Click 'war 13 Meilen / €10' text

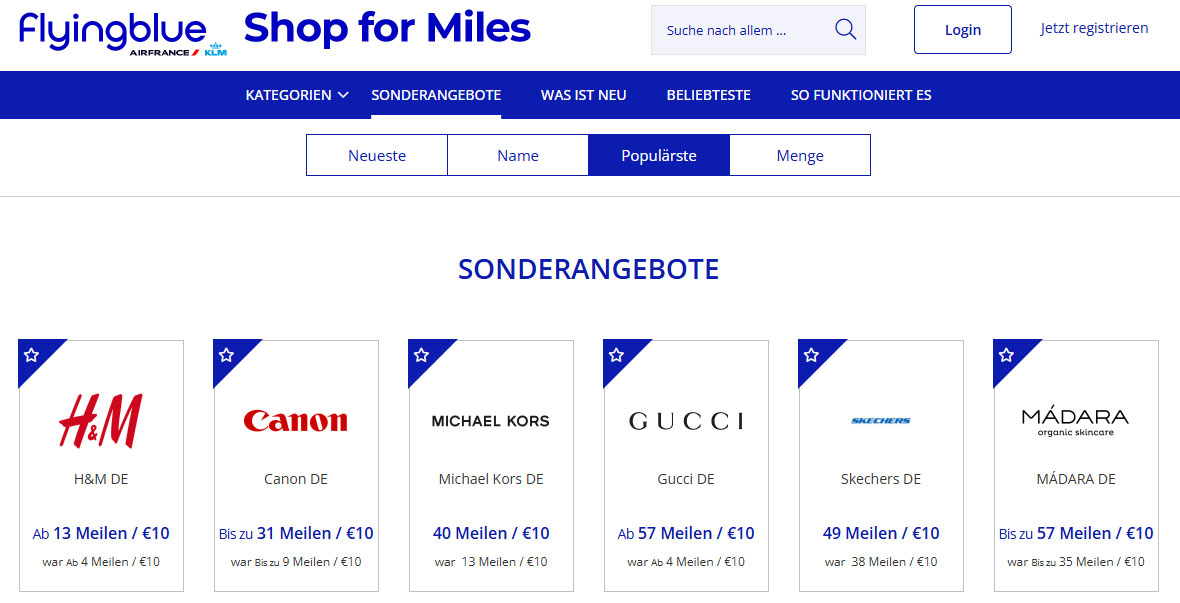pyautogui.click(x=491, y=562)
